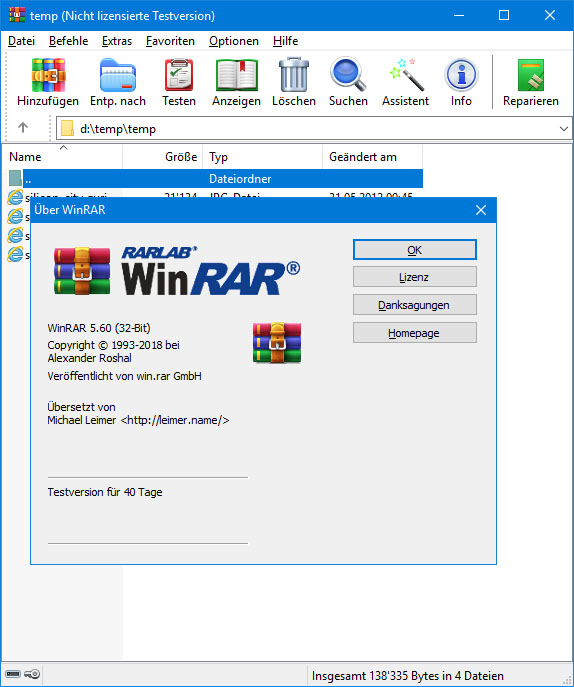This screenshot has height=687, width=574.
Task: Click the key icon in status bar
Action: click(32, 674)
